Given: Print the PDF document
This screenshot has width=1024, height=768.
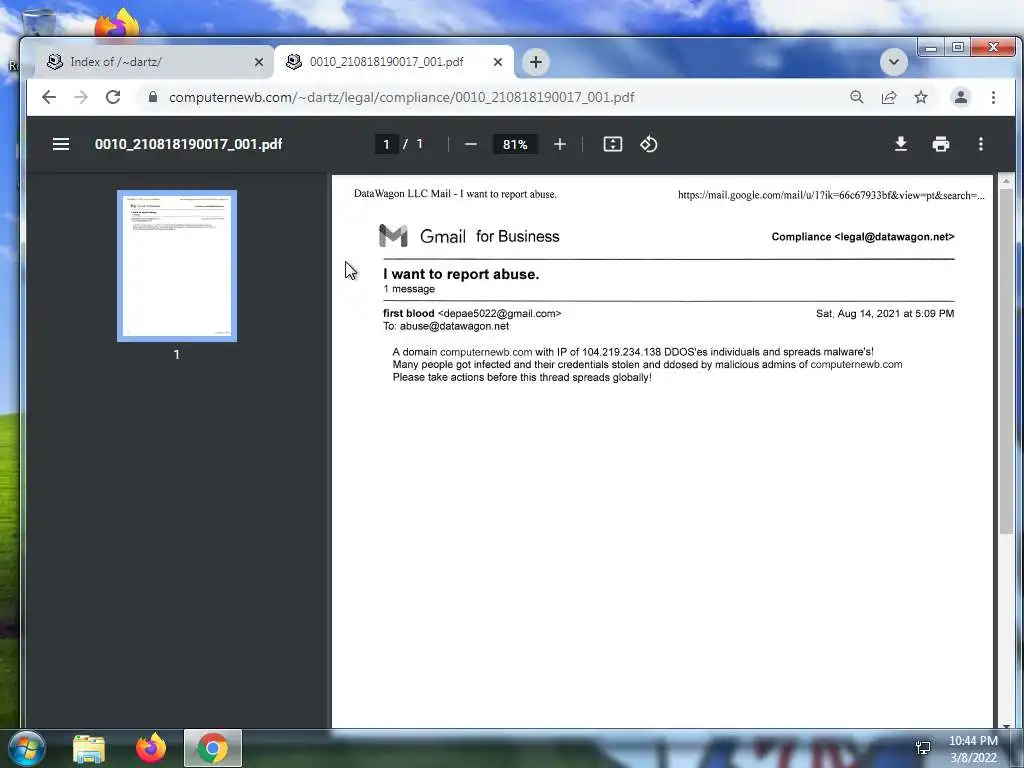Looking at the screenshot, I should pyautogui.click(x=940, y=144).
